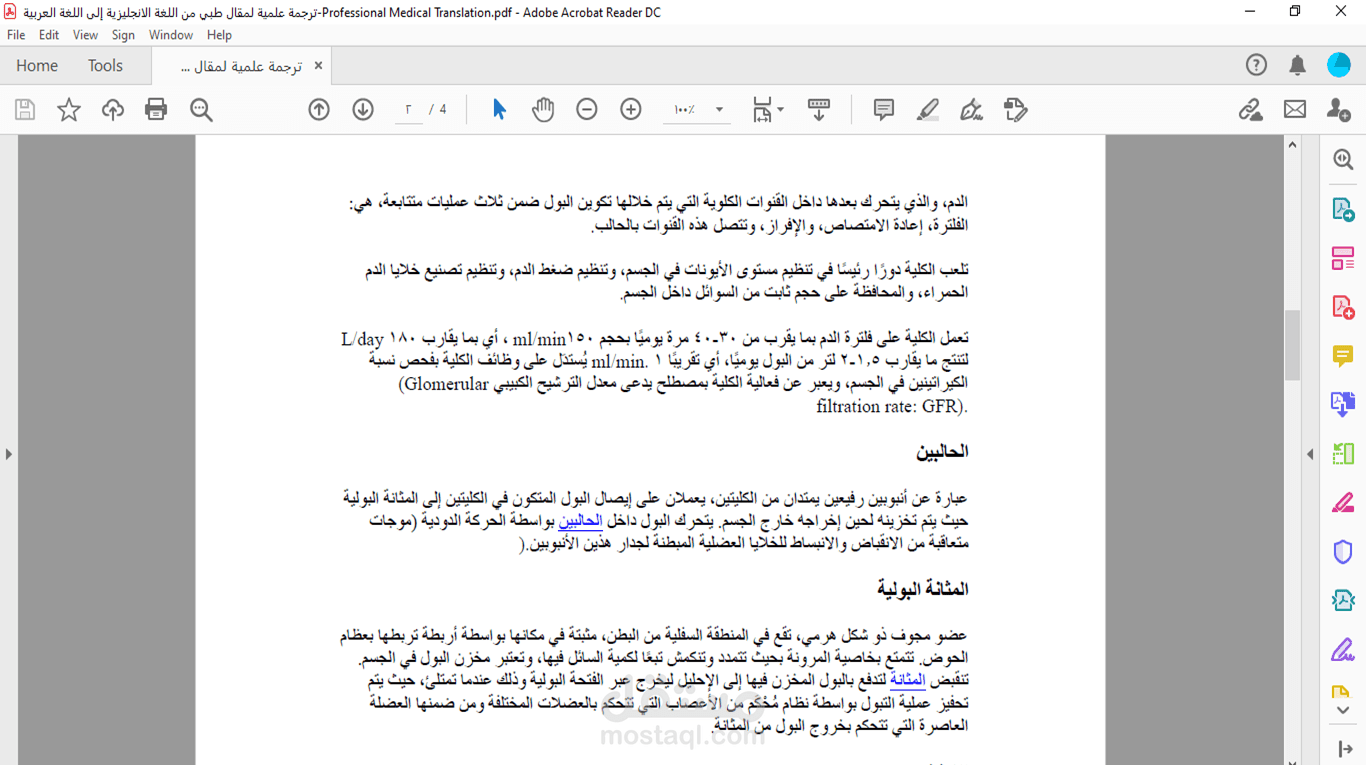The image size is (1366, 765).
Task: Click the vertical scrollbar thumb
Action: [x=1293, y=345]
